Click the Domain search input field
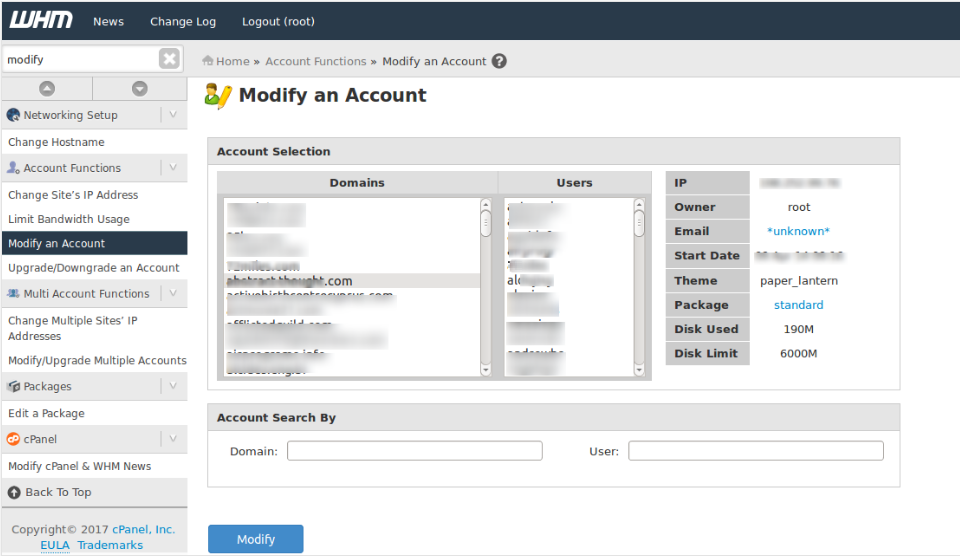Viewport: 960px width, 556px height. 414,451
